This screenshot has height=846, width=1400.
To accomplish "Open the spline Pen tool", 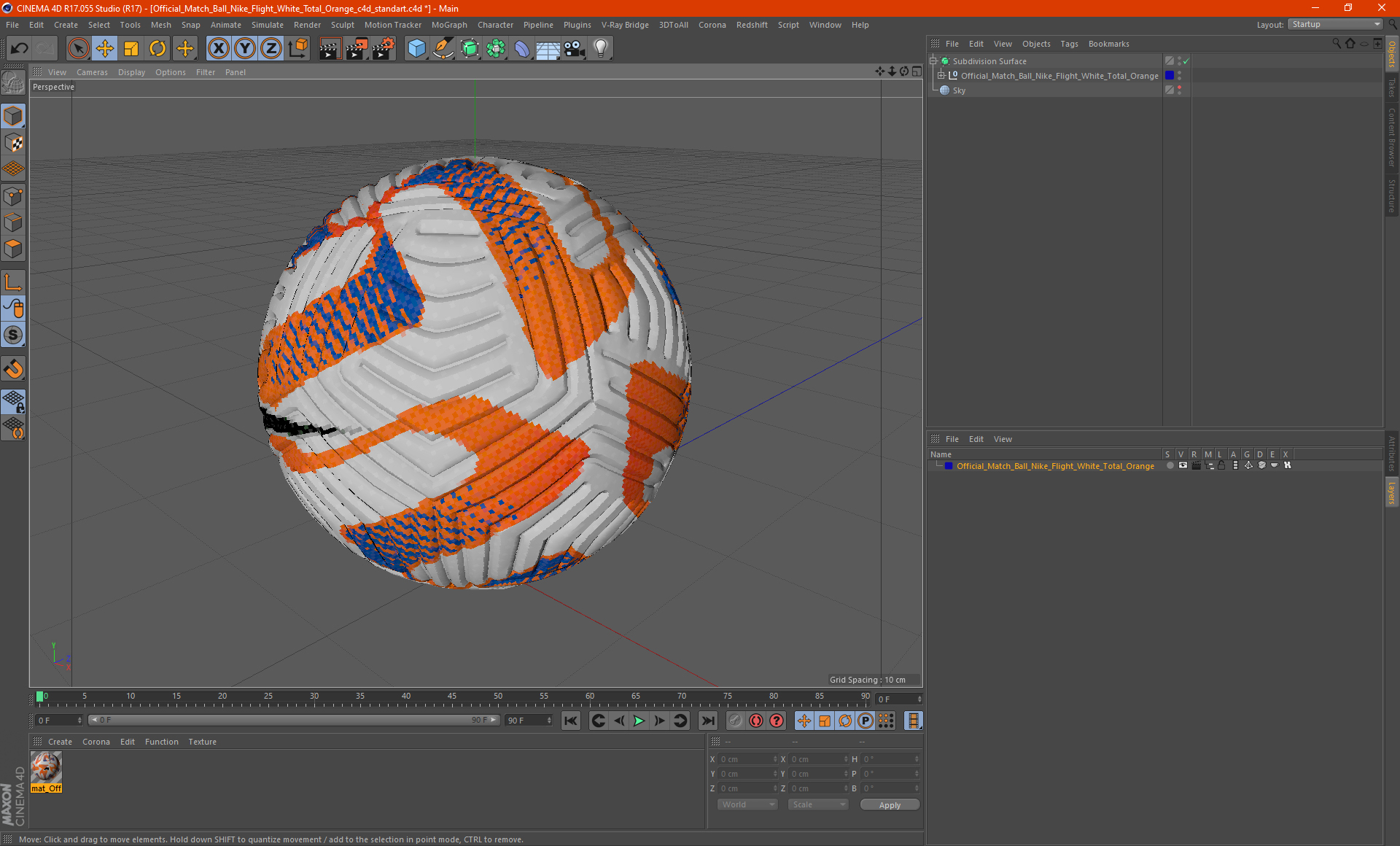I will [443, 49].
